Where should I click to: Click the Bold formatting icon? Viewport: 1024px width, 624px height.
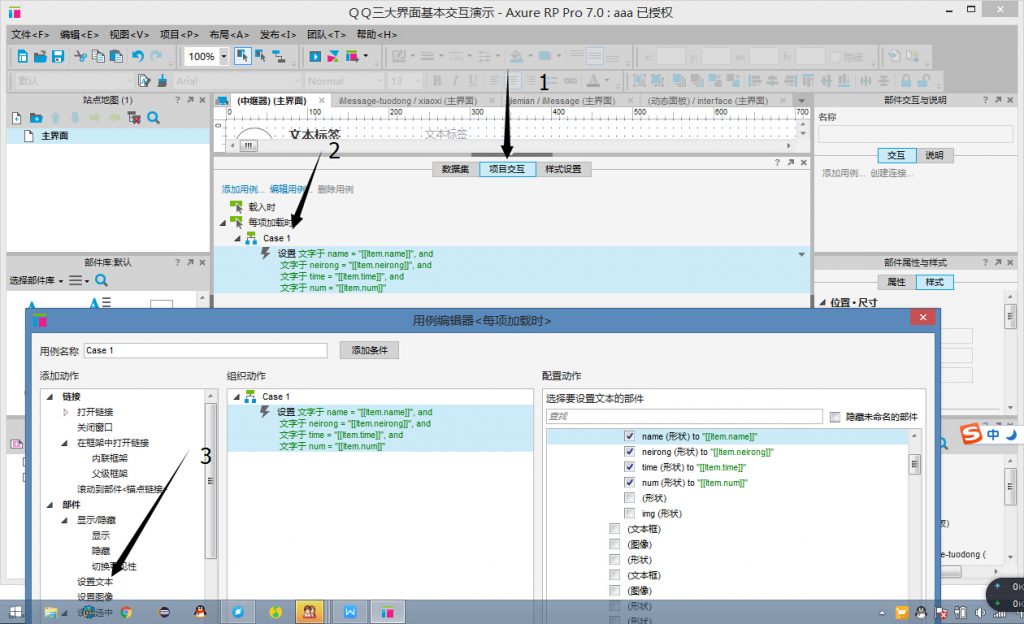click(x=437, y=80)
